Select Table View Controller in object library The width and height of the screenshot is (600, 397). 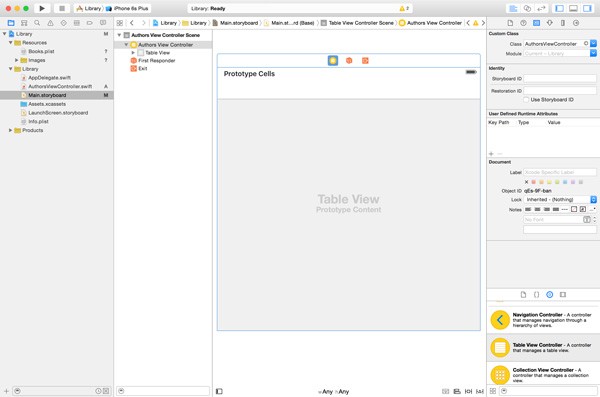(543, 348)
